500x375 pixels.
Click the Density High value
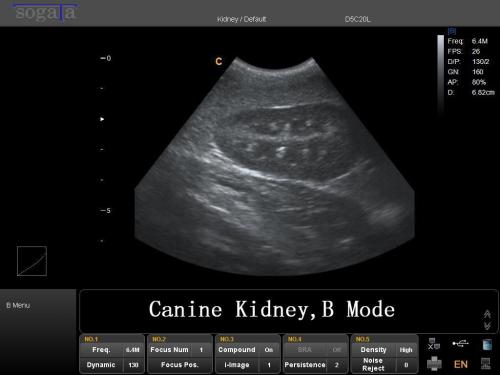click(406, 350)
